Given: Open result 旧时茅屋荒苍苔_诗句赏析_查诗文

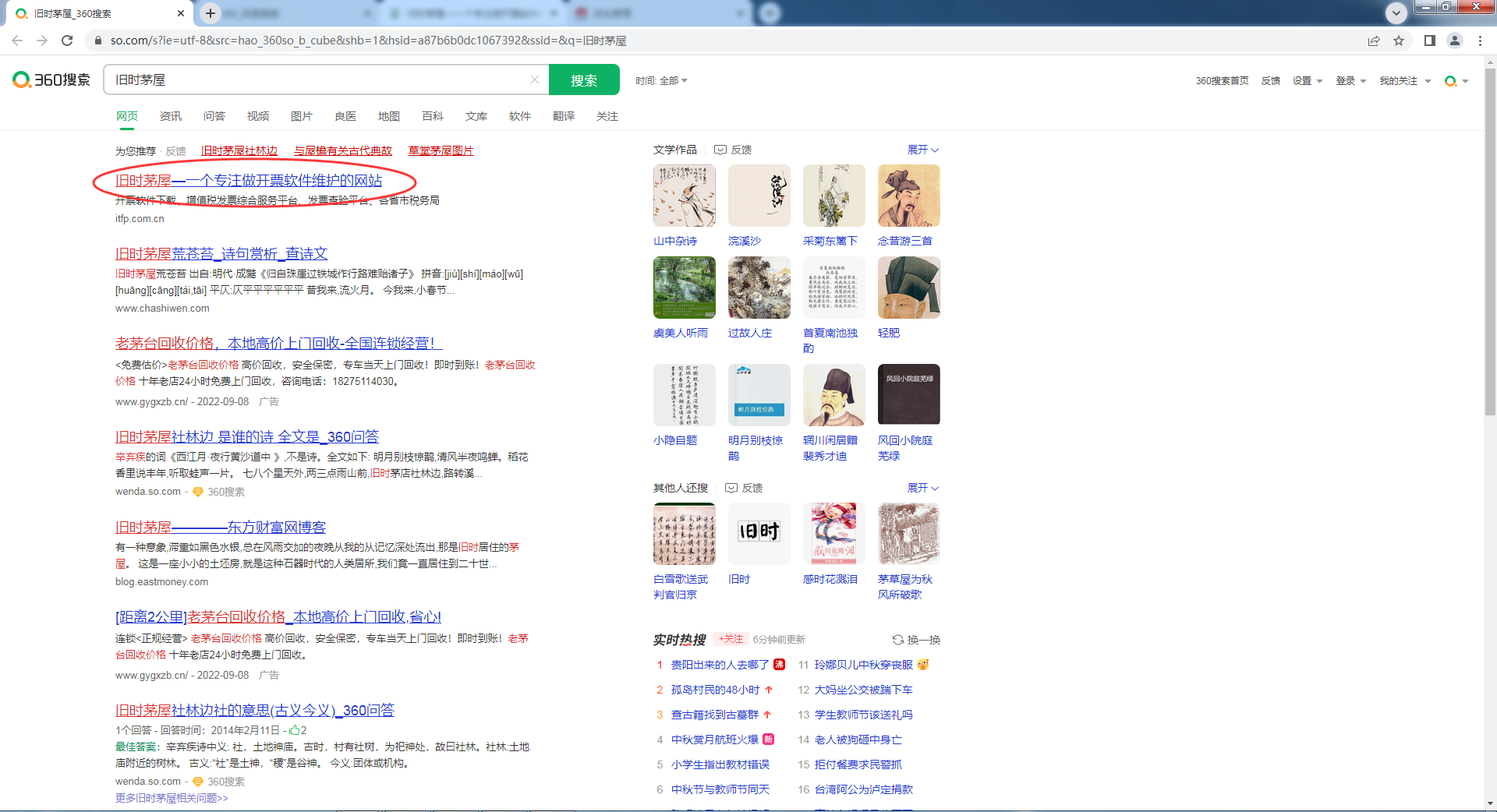Looking at the screenshot, I should [221, 254].
